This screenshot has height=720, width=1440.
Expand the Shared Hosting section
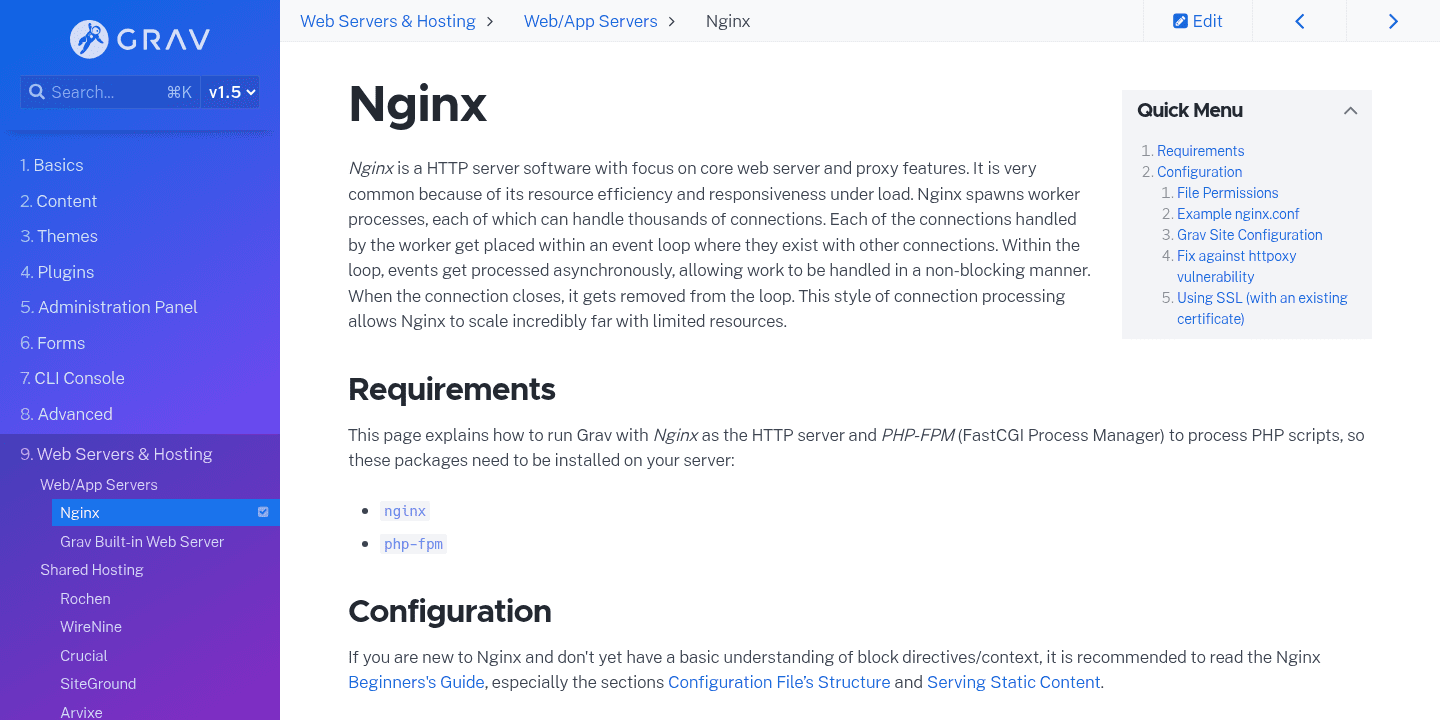point(92,569)
